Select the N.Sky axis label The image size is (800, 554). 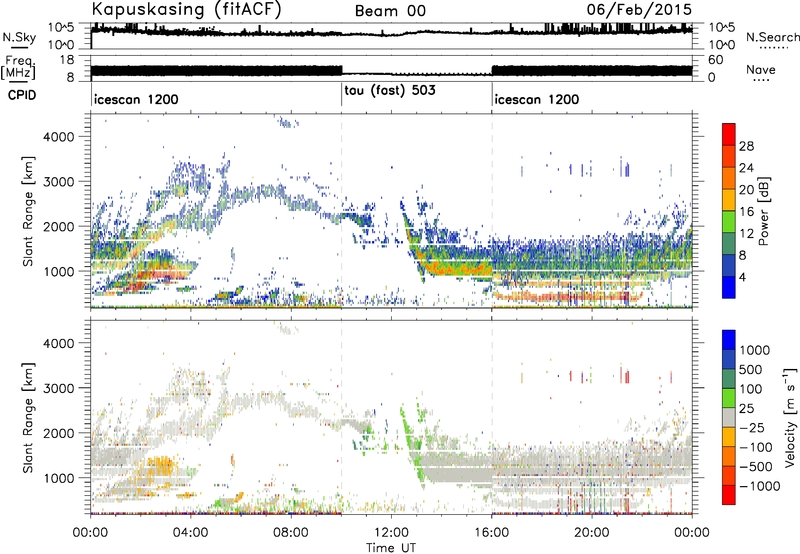point(19,37)
